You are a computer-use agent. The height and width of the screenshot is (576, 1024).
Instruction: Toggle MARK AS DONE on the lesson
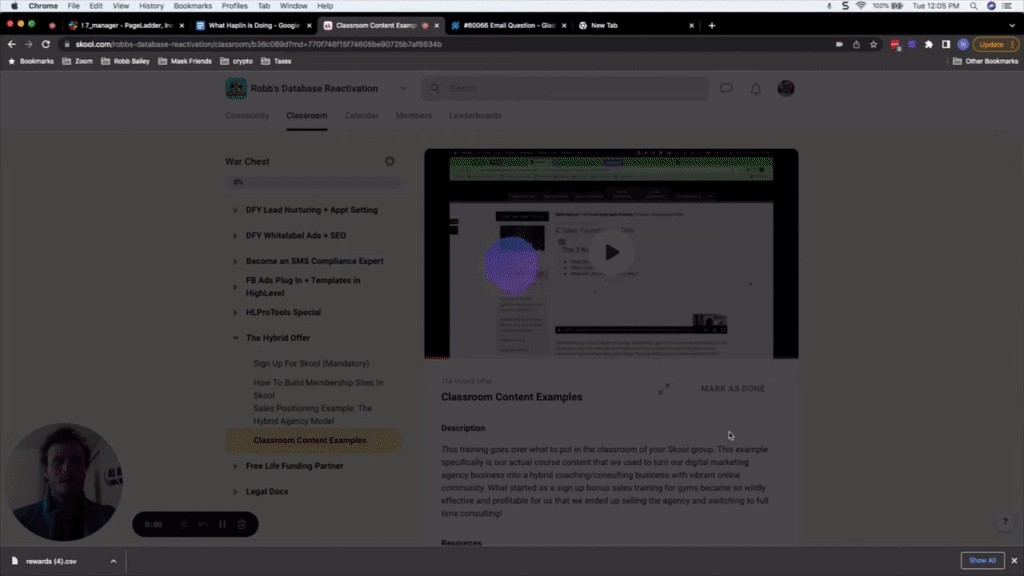731,389
